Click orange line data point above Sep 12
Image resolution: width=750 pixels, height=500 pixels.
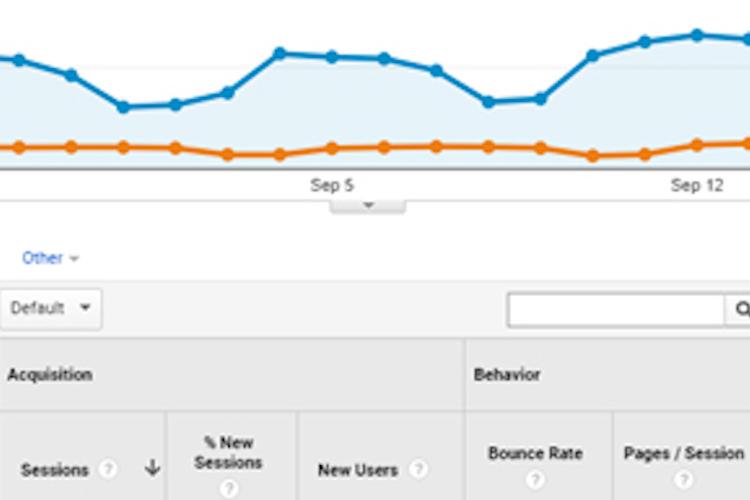697,145
